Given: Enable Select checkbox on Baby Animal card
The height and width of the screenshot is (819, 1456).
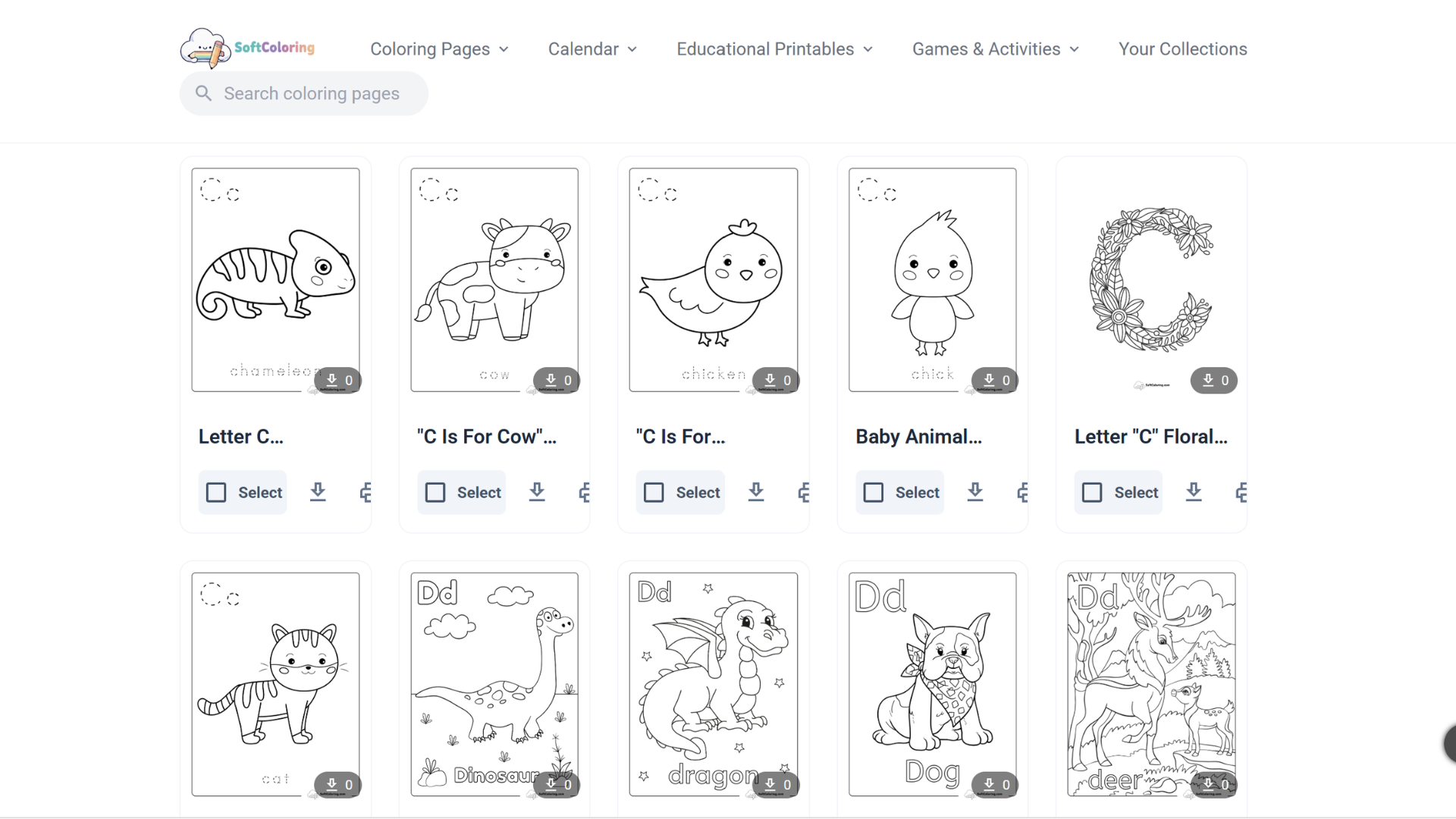Looking at the screenshot, I should point(874,493).
